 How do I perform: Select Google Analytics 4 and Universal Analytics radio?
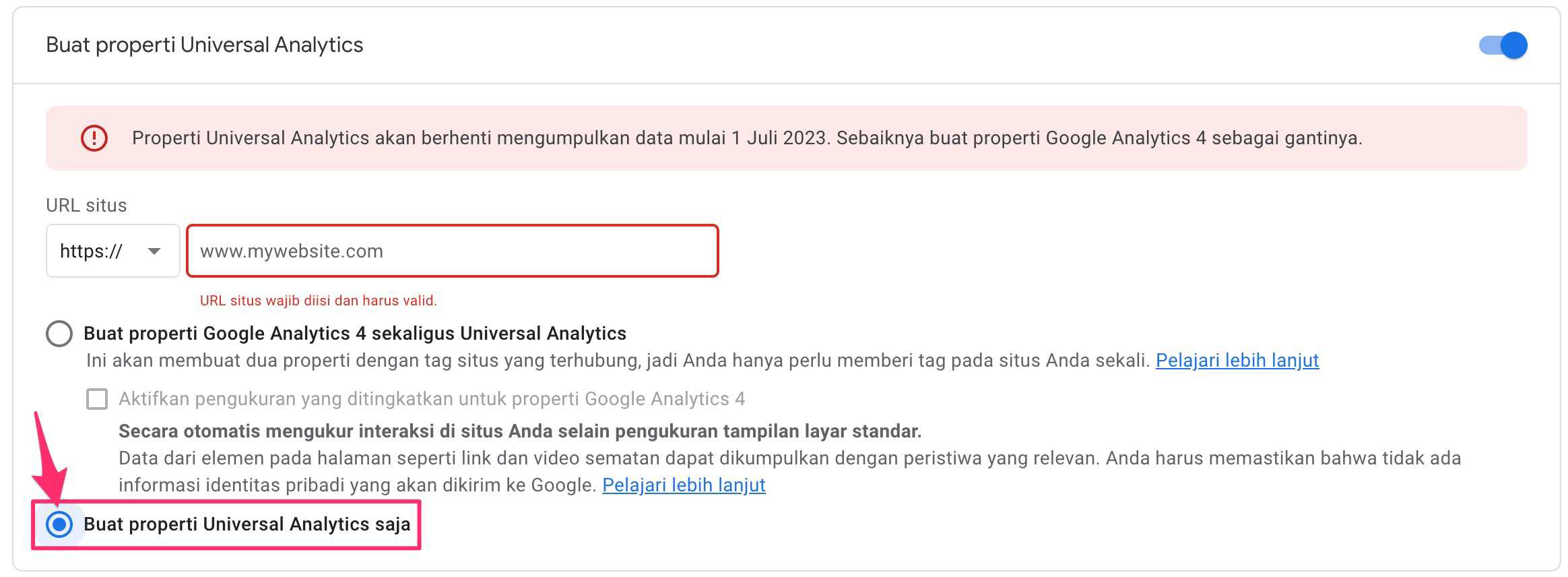pyautogui.click(x=59, y=334)
